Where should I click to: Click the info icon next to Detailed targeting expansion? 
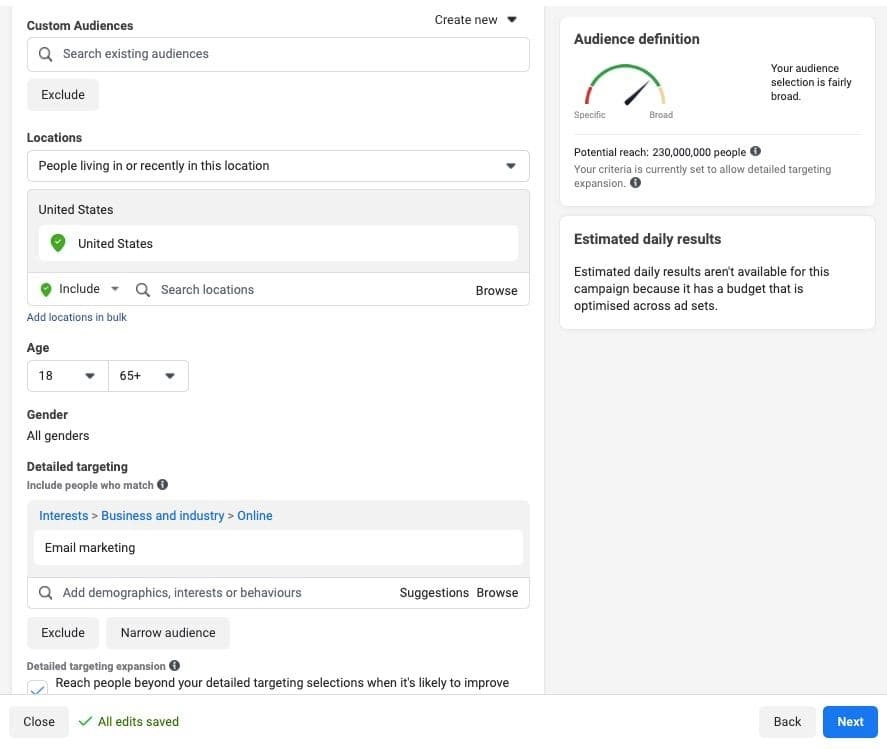click(174, 665)
